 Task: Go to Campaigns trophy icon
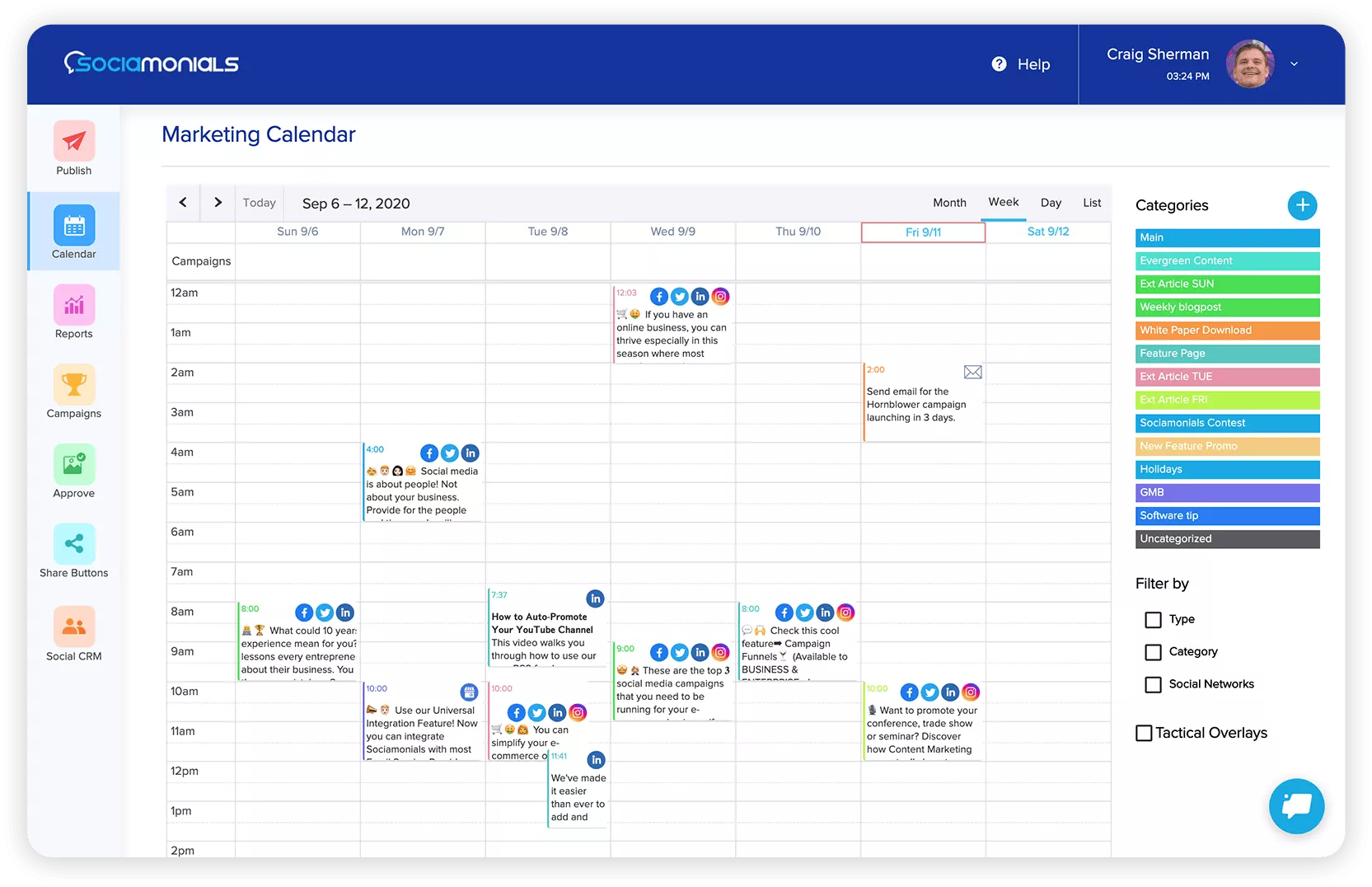(74, 385)
